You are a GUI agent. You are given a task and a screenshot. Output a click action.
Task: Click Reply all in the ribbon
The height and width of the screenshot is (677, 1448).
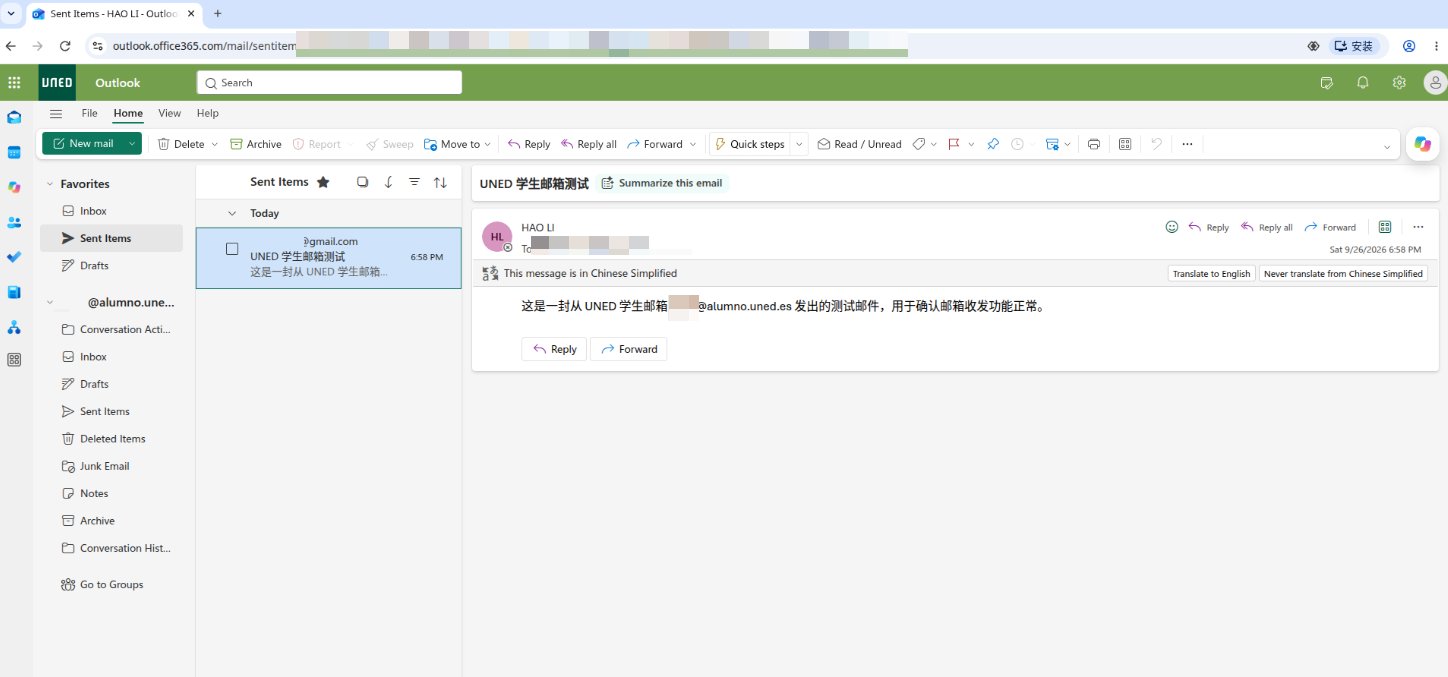pyautogui.click(x=589, y=144)
